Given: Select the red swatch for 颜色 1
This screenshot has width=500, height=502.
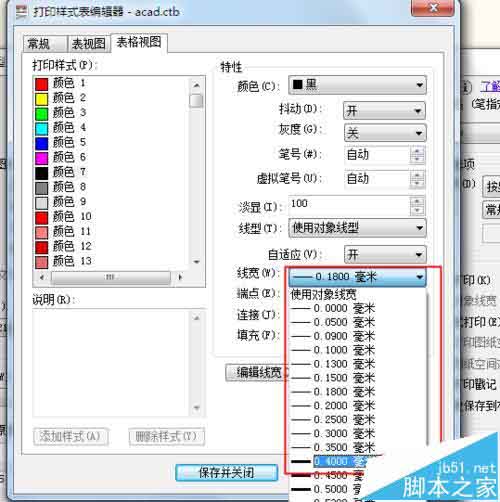Looking at the screenshot, I should pyautogui.click(x=42, y=84).
